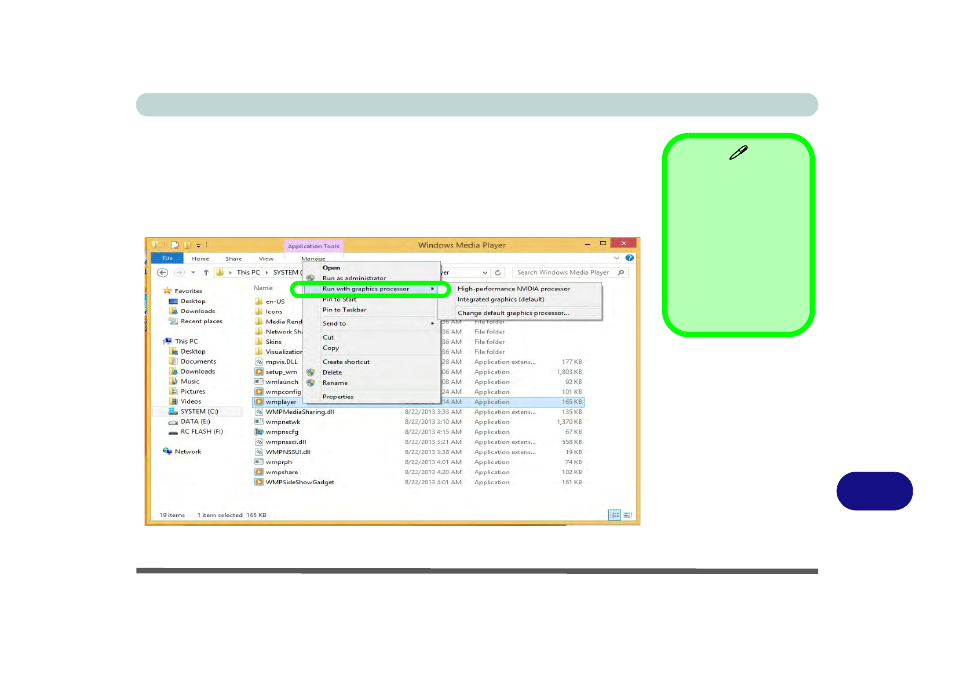
Task: Open the Recent locations dropdown arrow
Action: click(193, 273)
